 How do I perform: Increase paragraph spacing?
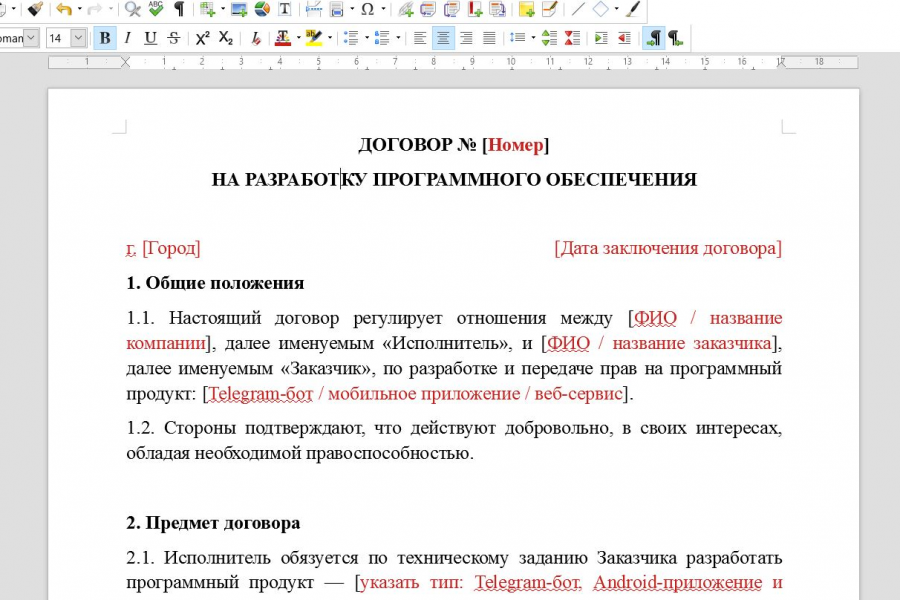[x=549, y=38]
